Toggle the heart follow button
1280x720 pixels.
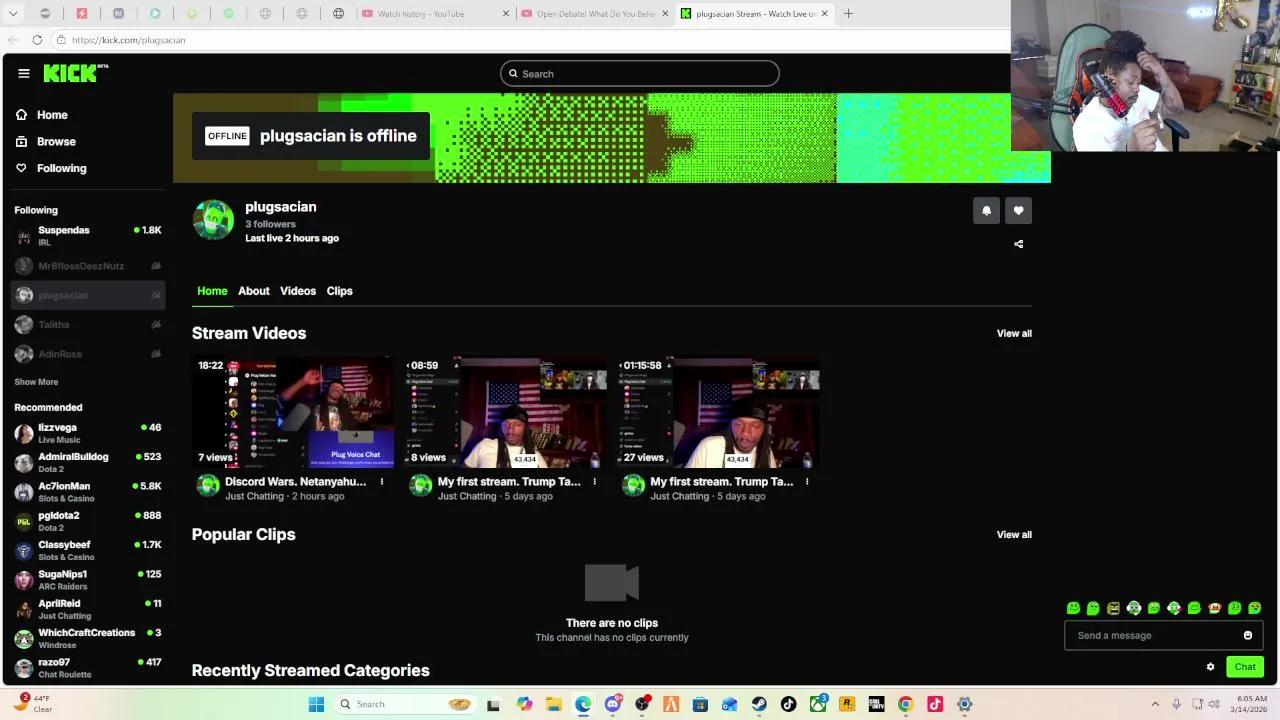pos(1018,210)
